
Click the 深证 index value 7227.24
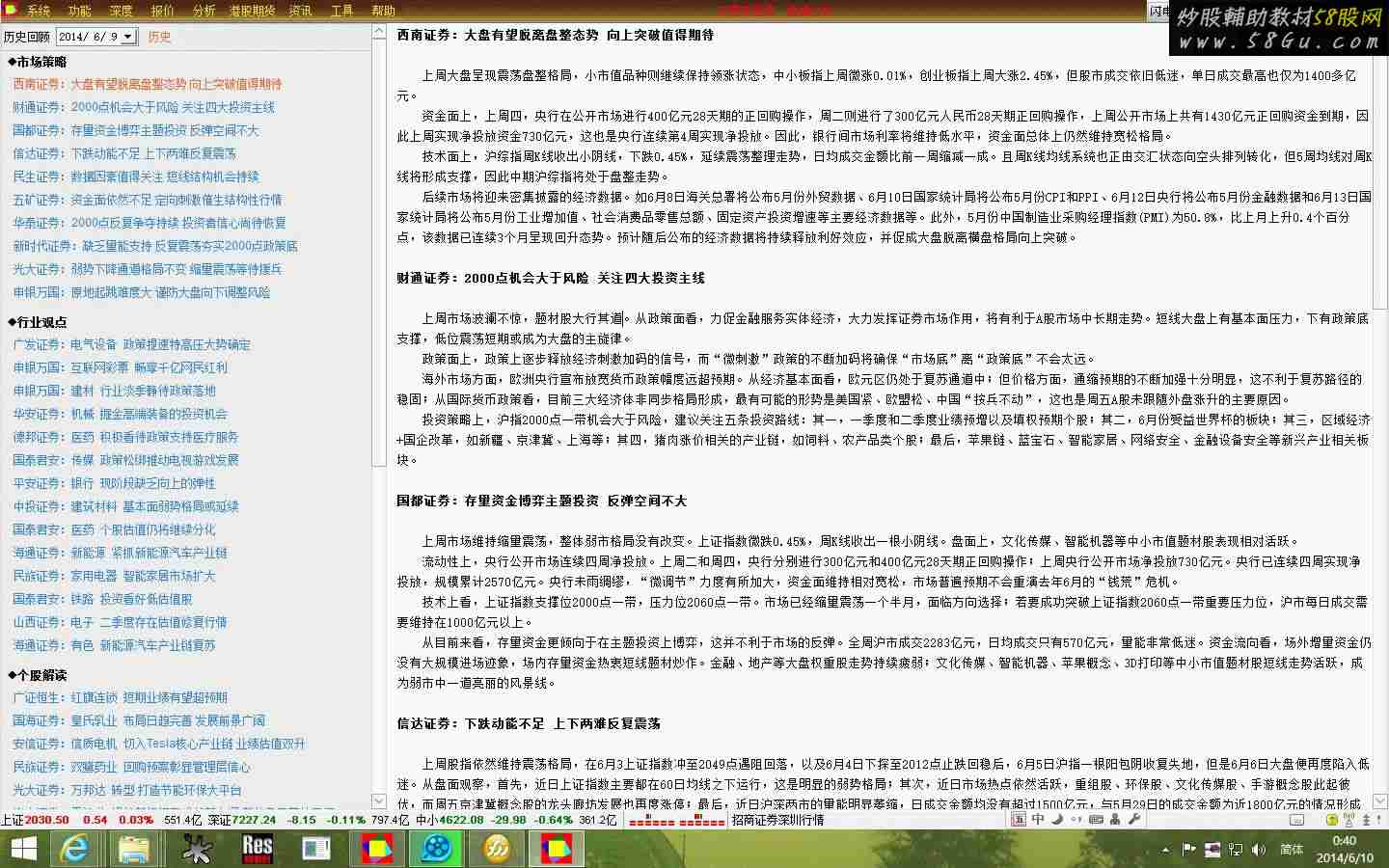[254, 820]
